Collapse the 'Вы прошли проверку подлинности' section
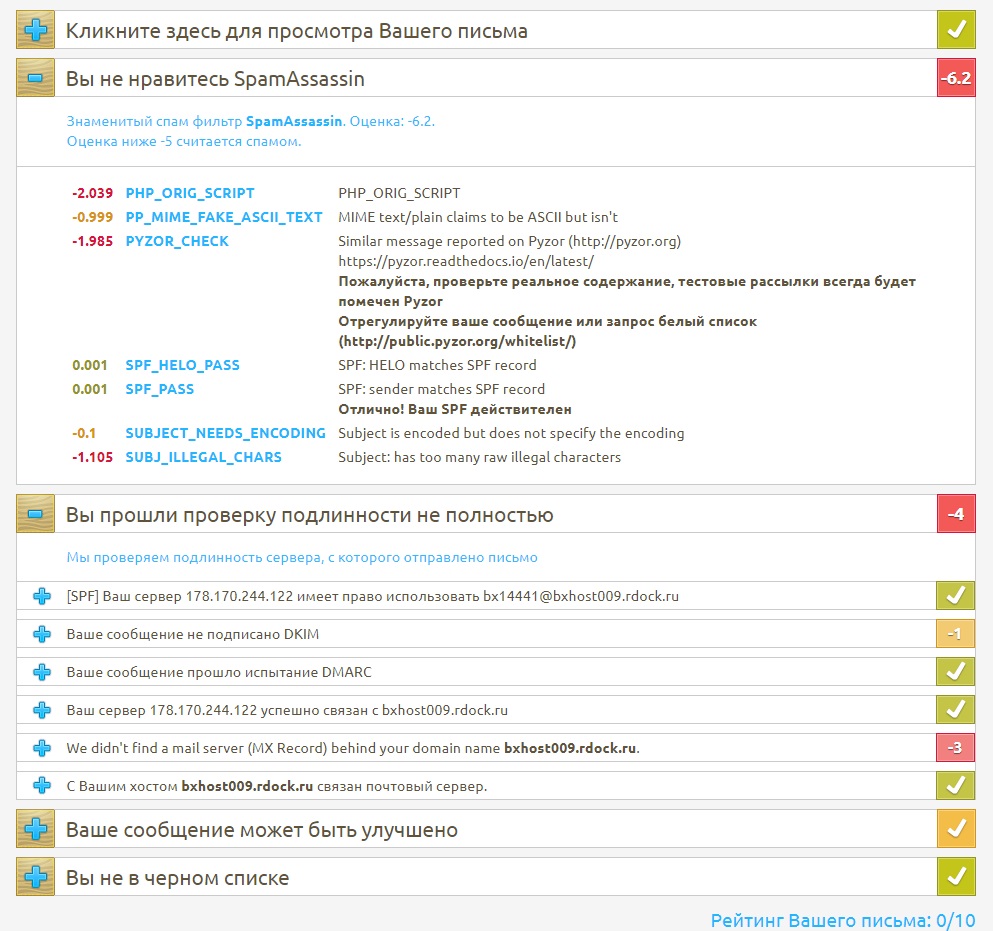 tap(36, 515)
